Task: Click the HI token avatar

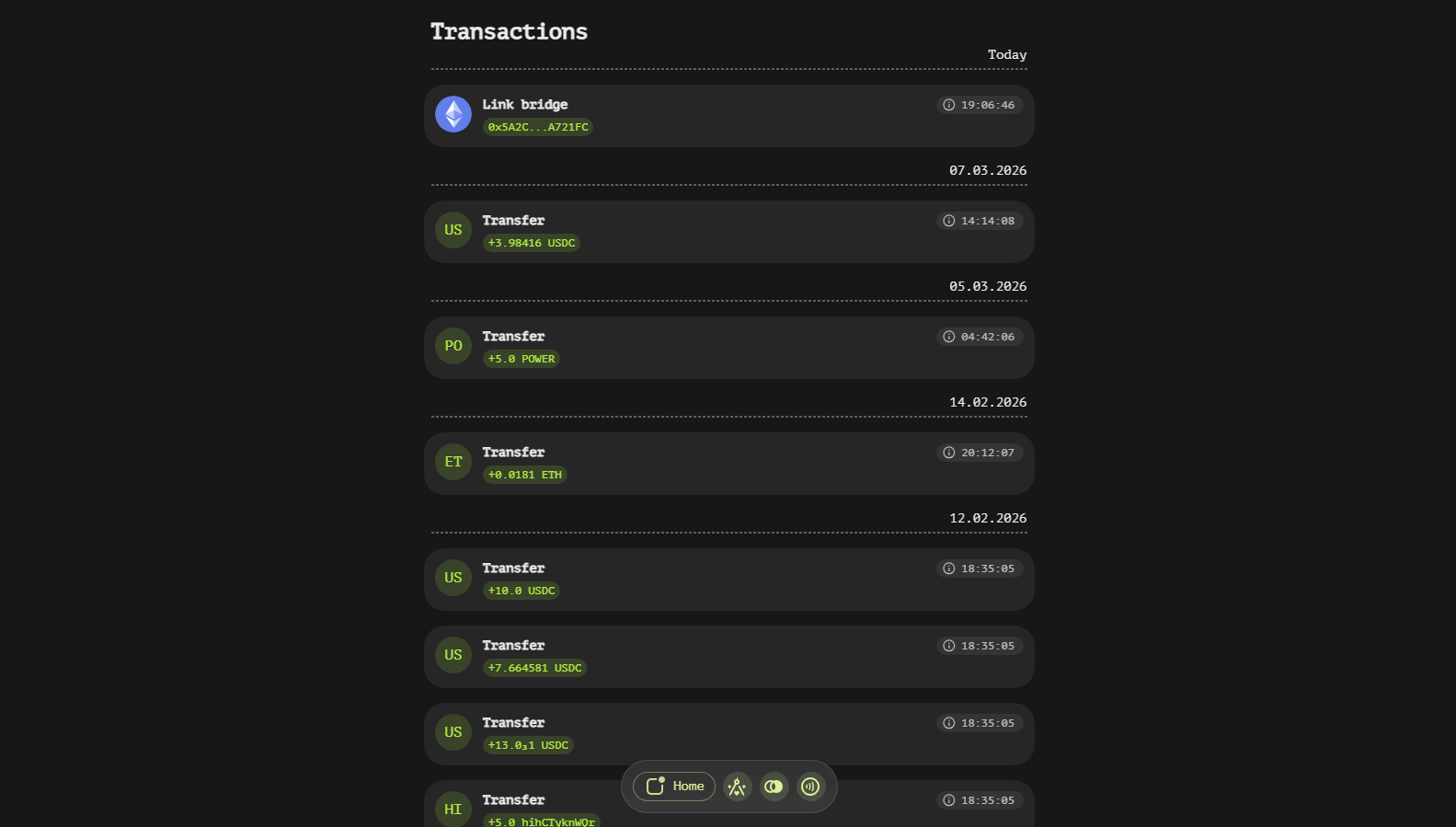Action: pyautogui.click(x=453, y=809)
